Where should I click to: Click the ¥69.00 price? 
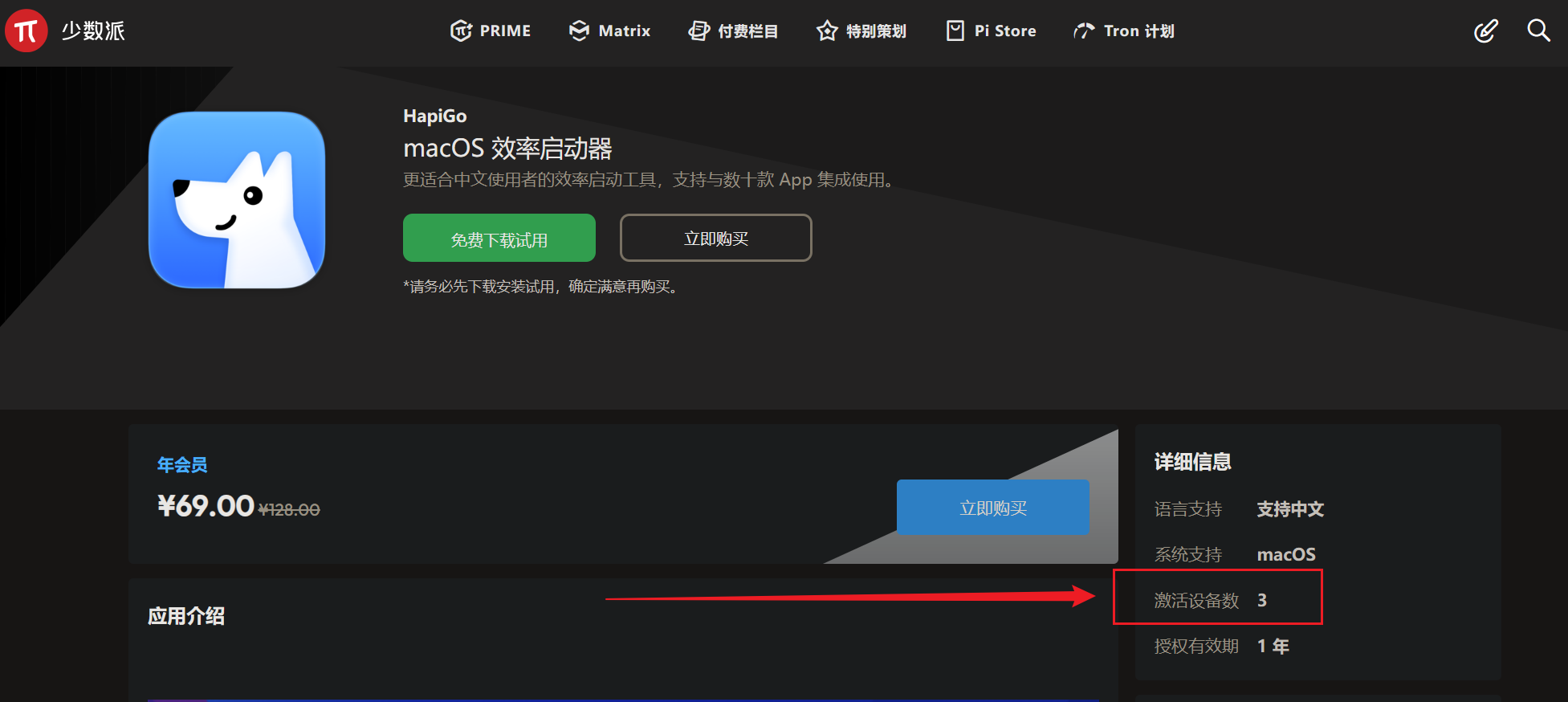206,505
